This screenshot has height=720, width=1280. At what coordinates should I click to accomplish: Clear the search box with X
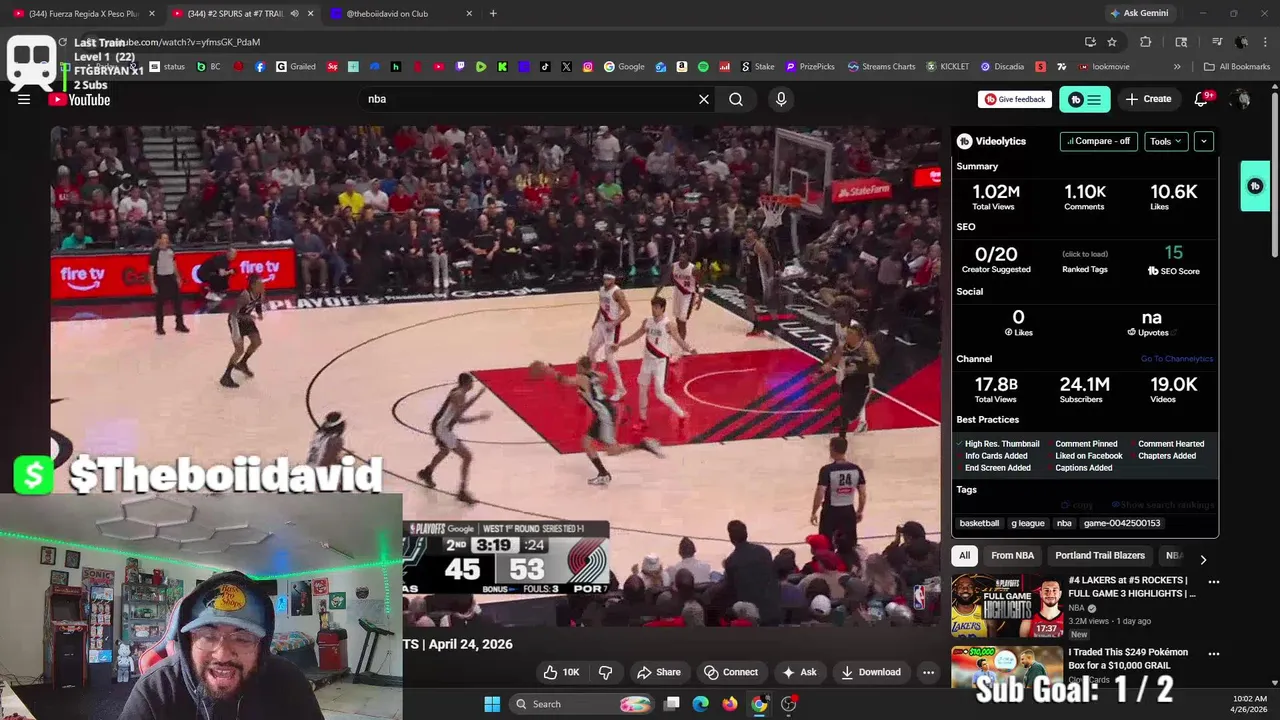(x=704, y=99)
